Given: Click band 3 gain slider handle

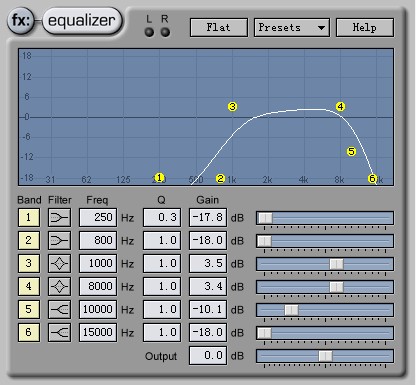Looking at the screenshot, I should 336,264.
